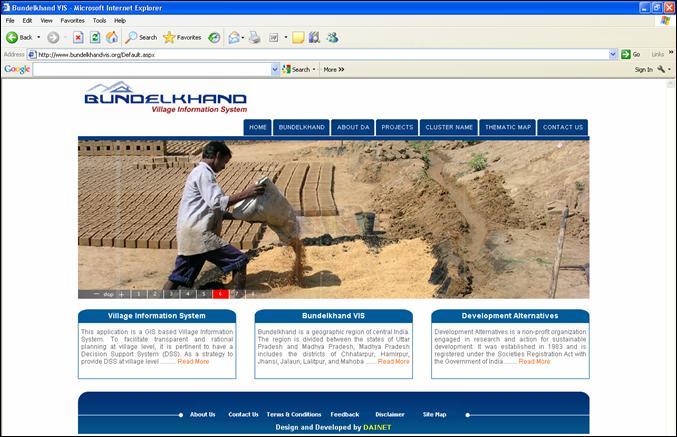Viewport: 677px width, 437px height.
Task: Jump to slide 3 in slideshow
Action: click(x=171, y=294)
